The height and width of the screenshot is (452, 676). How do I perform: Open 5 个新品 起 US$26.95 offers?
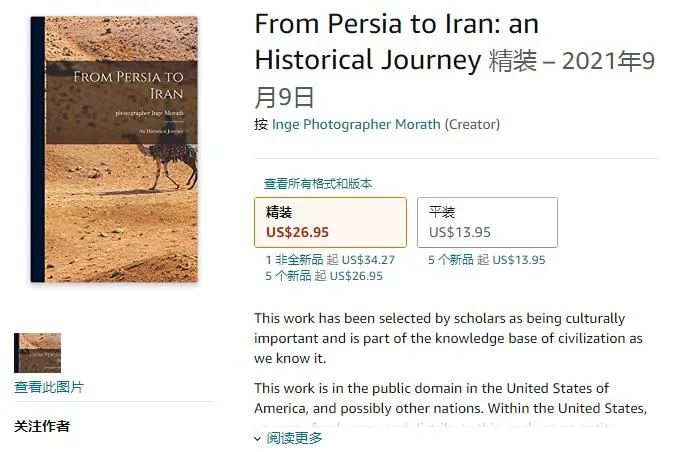324,276
